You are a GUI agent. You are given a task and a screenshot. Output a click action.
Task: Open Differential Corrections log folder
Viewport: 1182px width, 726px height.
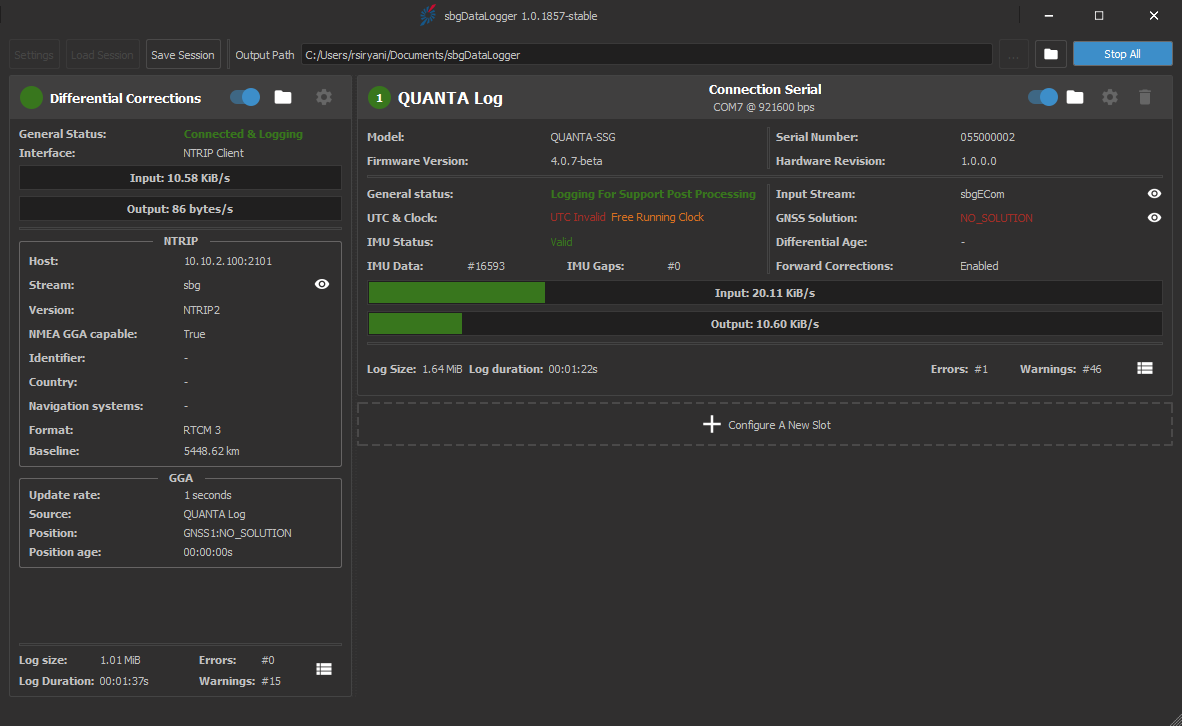[x=283, y=97]
